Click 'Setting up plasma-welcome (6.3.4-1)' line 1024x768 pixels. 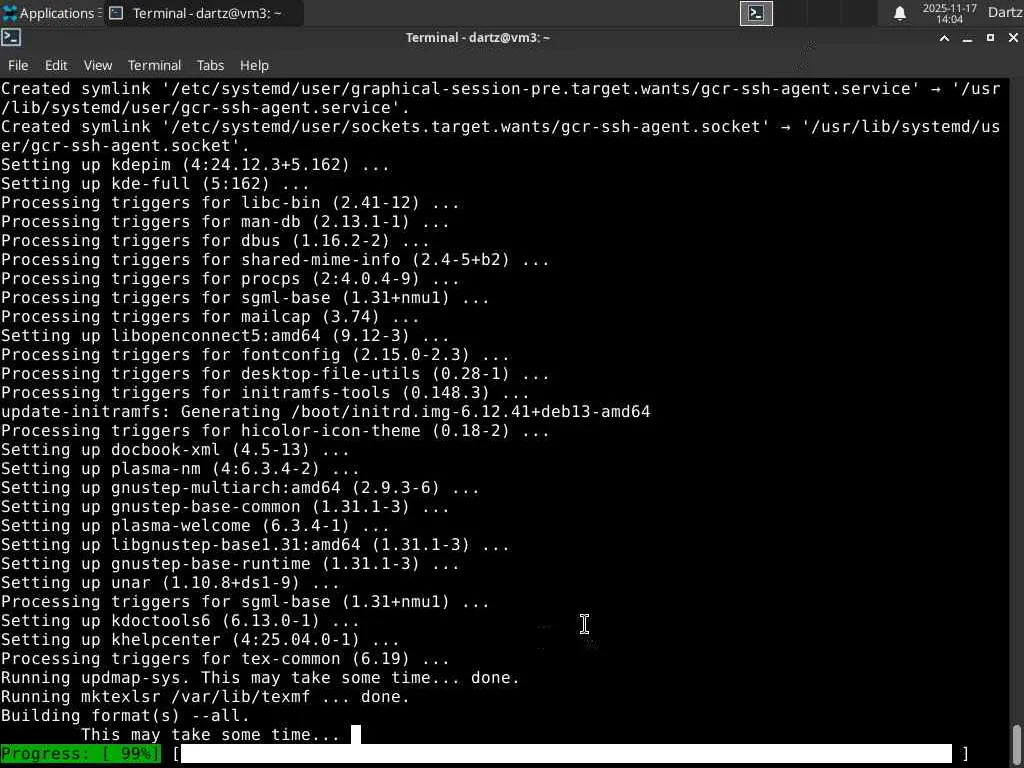click(195, 526)
